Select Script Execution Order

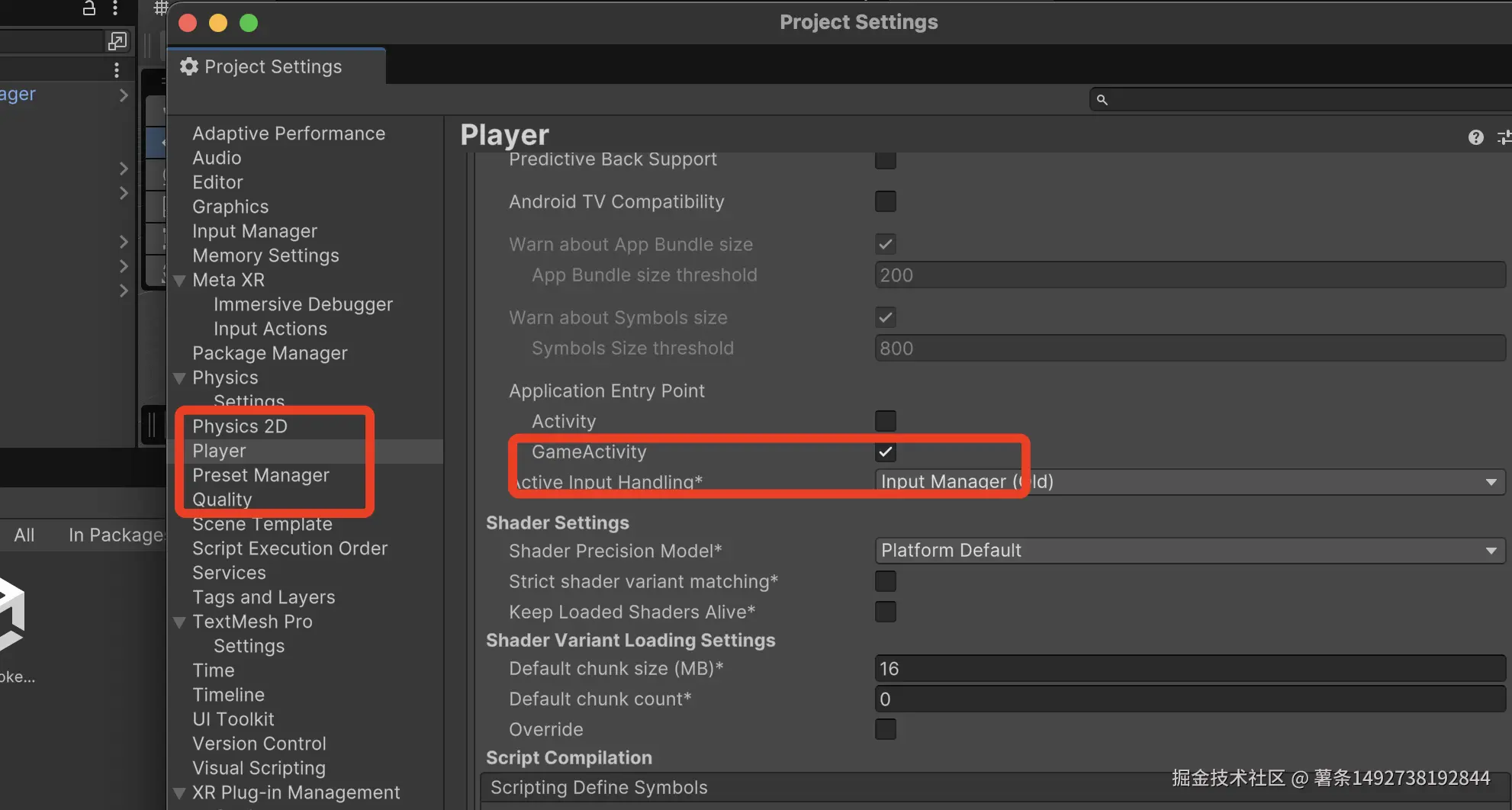coord(290,548)
